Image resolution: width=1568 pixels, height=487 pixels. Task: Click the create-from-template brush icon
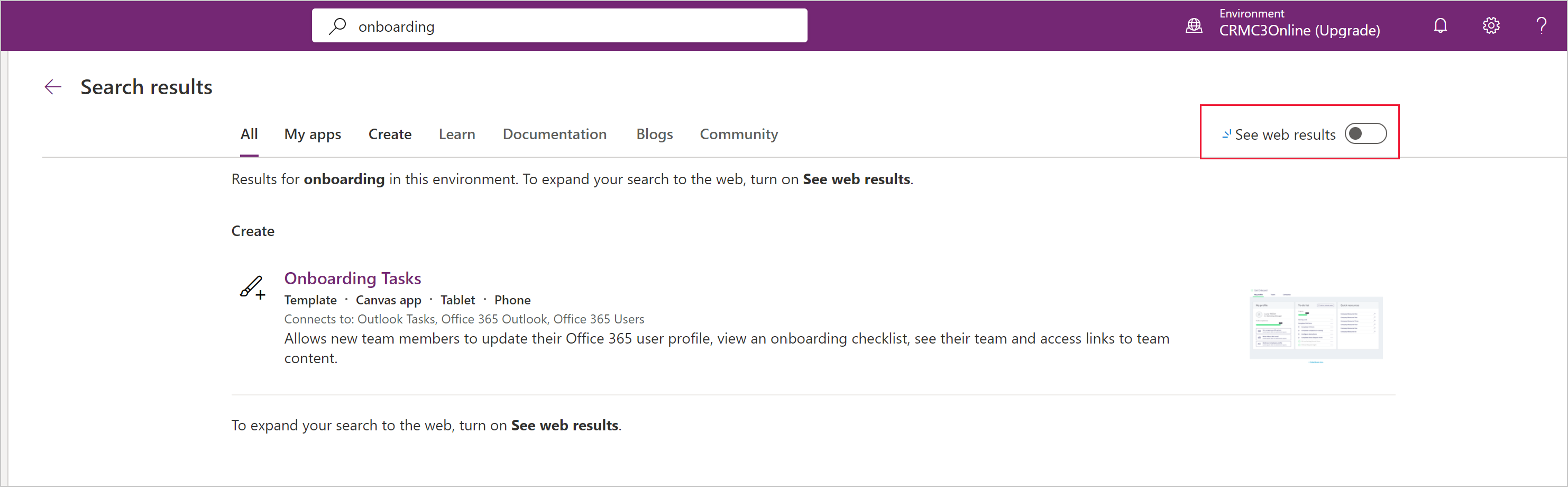tap(252, 286)
